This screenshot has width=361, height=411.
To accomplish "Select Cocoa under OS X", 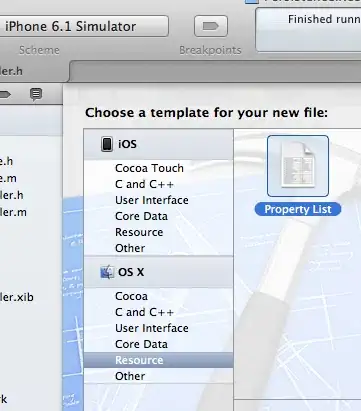I will click(131, 296).
